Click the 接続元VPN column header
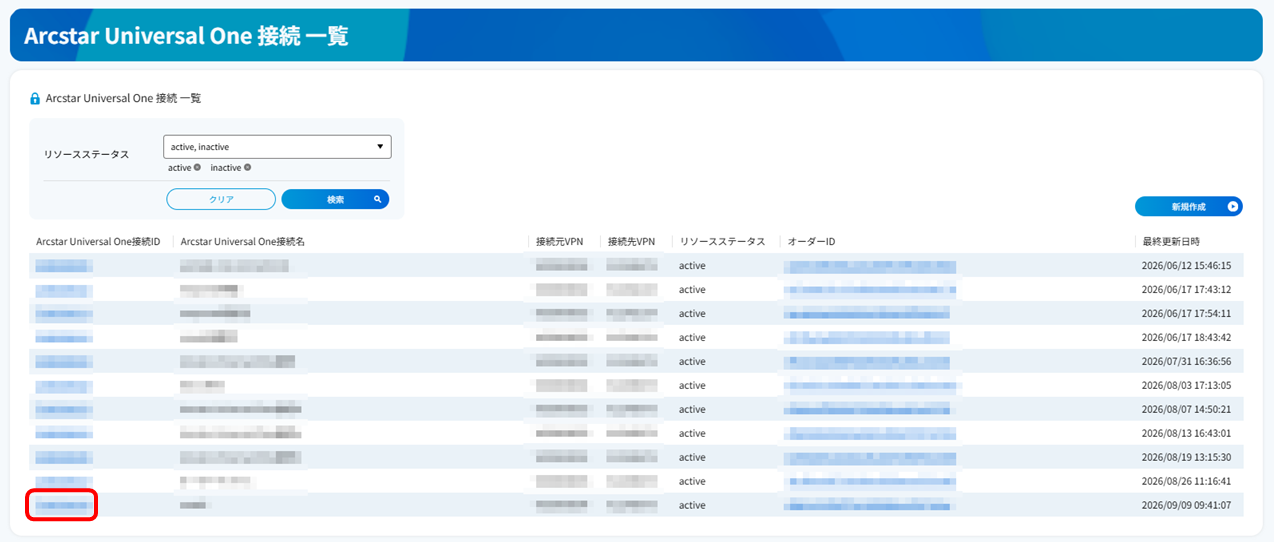The image size is (1274, 542). tap(561, 242)
